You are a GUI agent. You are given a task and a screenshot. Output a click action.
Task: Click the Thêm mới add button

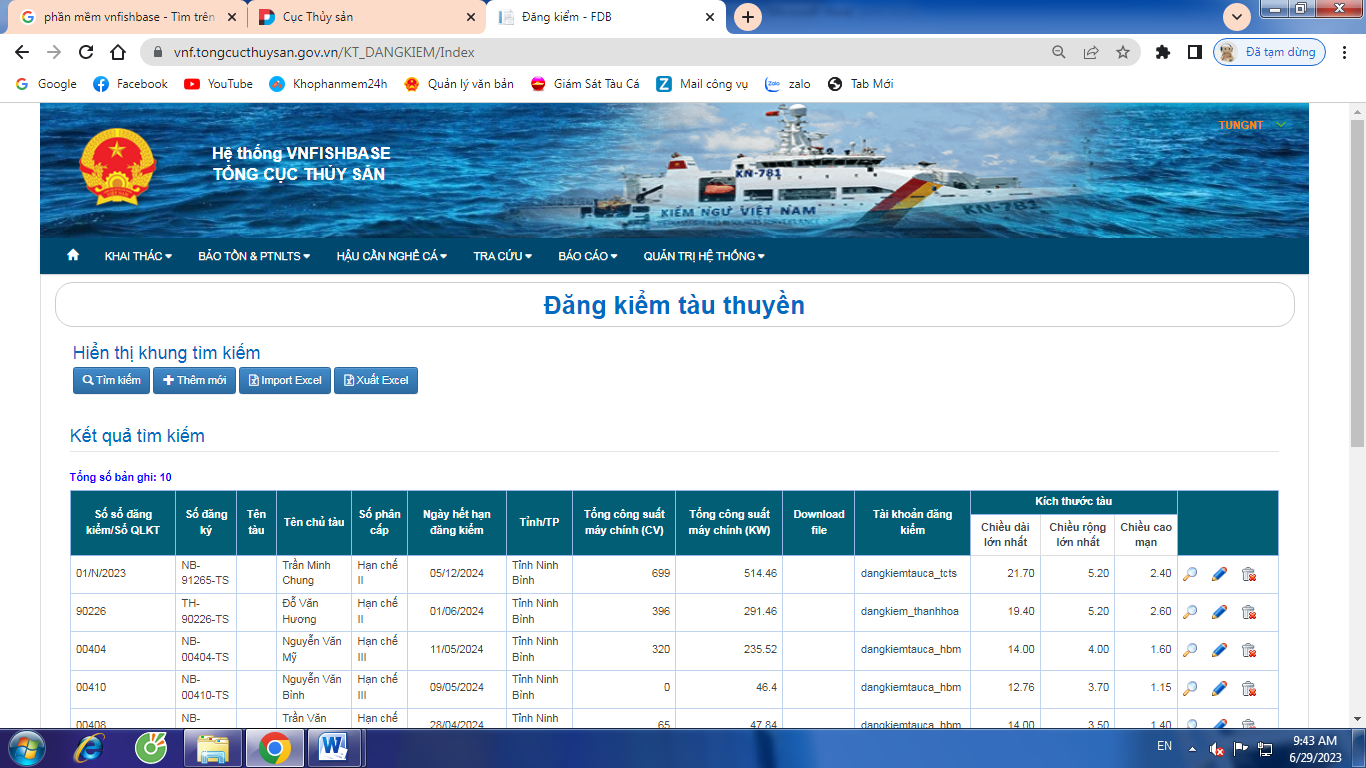(x=194, y=380)
